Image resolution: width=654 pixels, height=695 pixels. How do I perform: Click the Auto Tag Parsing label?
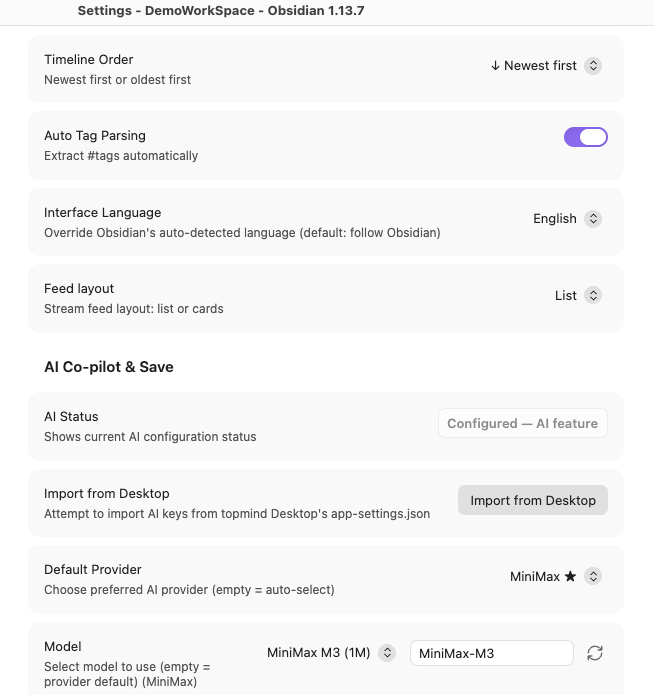click(x=94, y=136)
